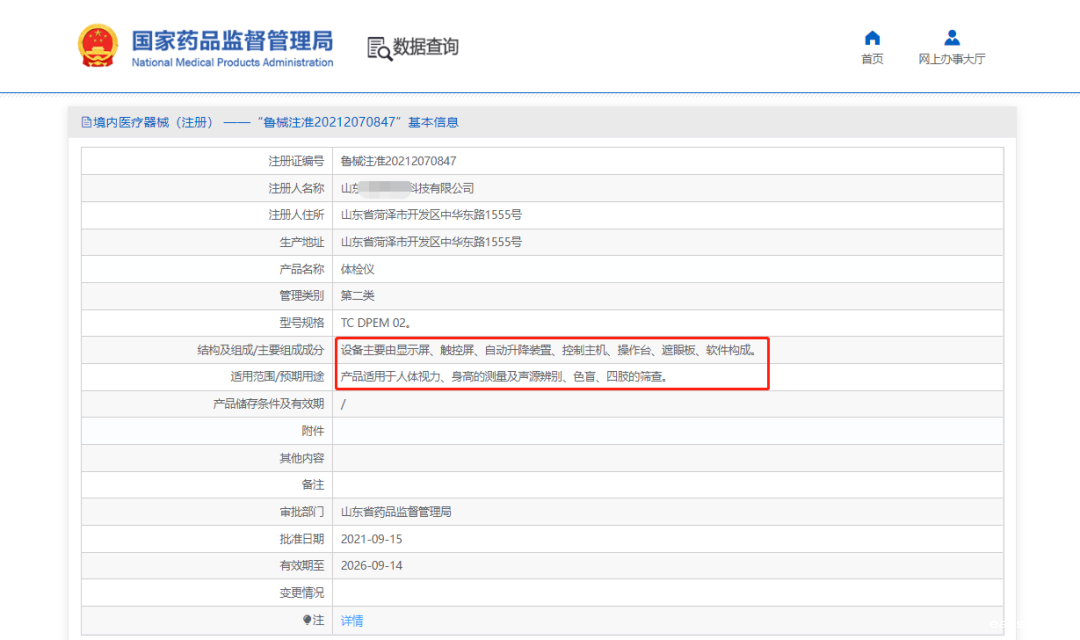Click the 鲁械注准20212070847 breadcrumb title
Viewport: 1080px width, 640px height.
(x=330, y=121)
